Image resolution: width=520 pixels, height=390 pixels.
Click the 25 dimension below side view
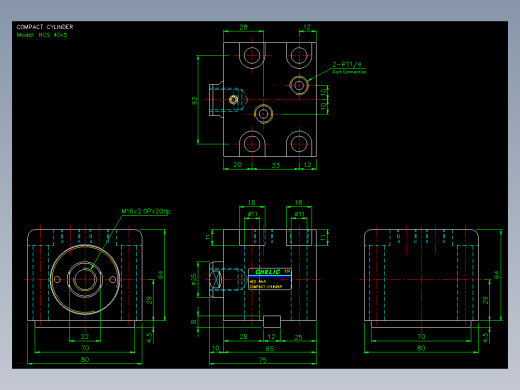click(x=298, y=337)
